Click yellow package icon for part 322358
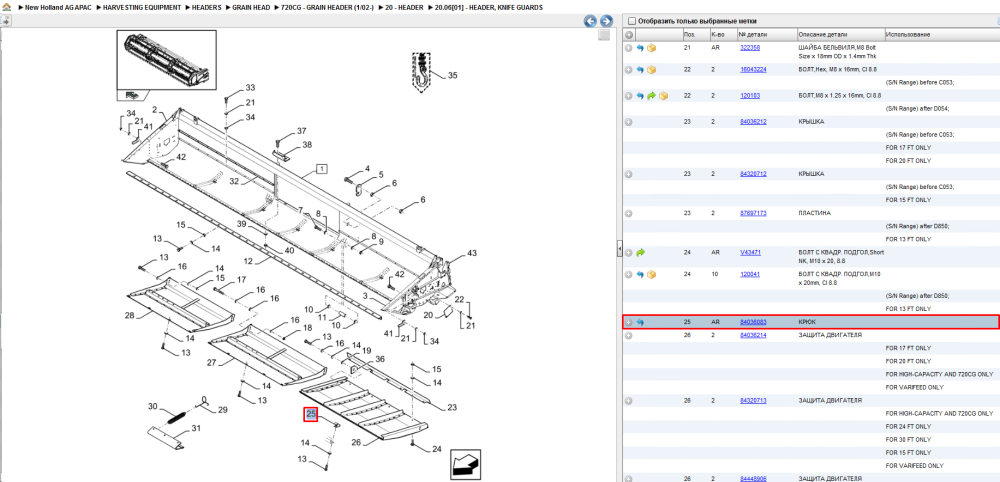 click(x=652, y=48)
